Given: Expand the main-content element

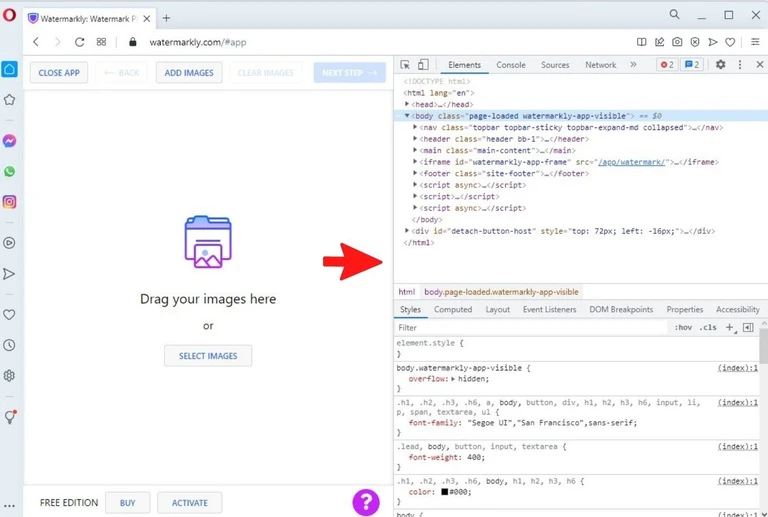Looking at the screenshot, I should pos(415,150).
